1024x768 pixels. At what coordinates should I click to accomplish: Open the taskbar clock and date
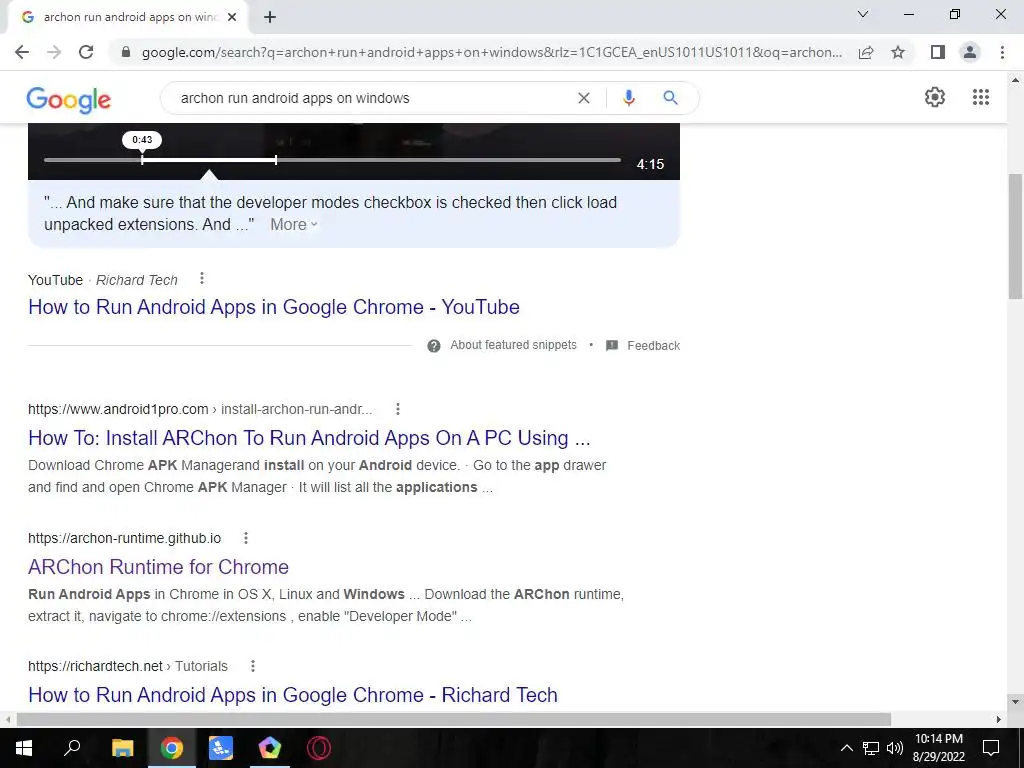coord(938,748)
